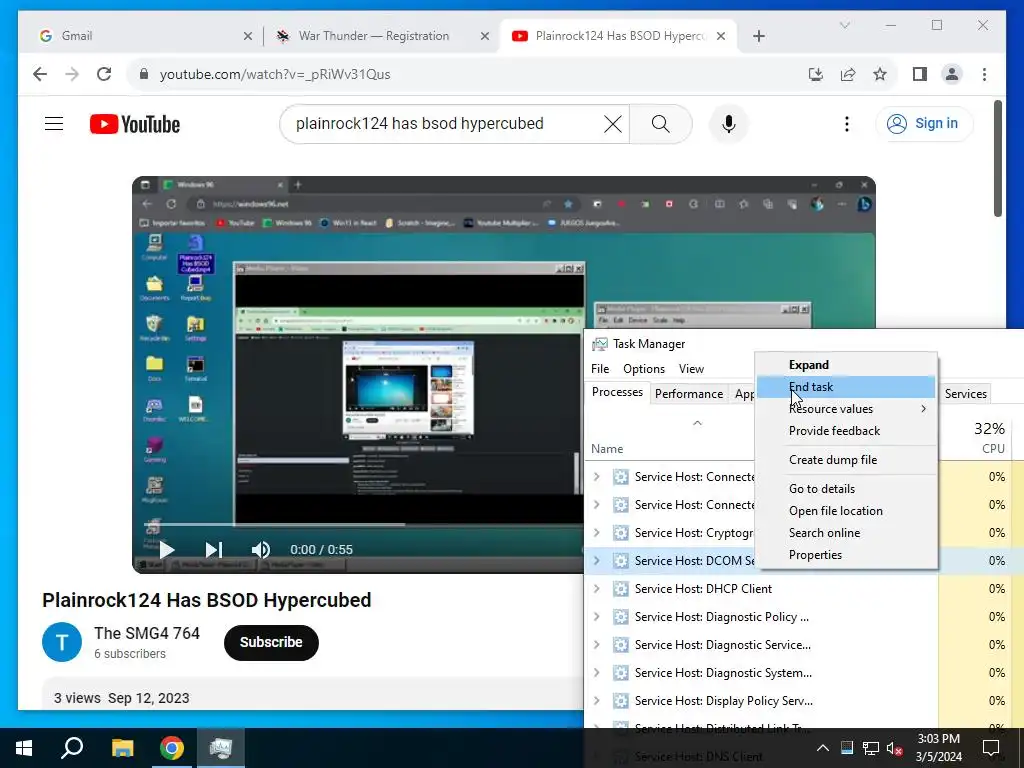Image resolution: width=1024 pixels, height=768 pixels.
Task: Click the forward navigation arrow in Chrome
Action: point(72,74)
